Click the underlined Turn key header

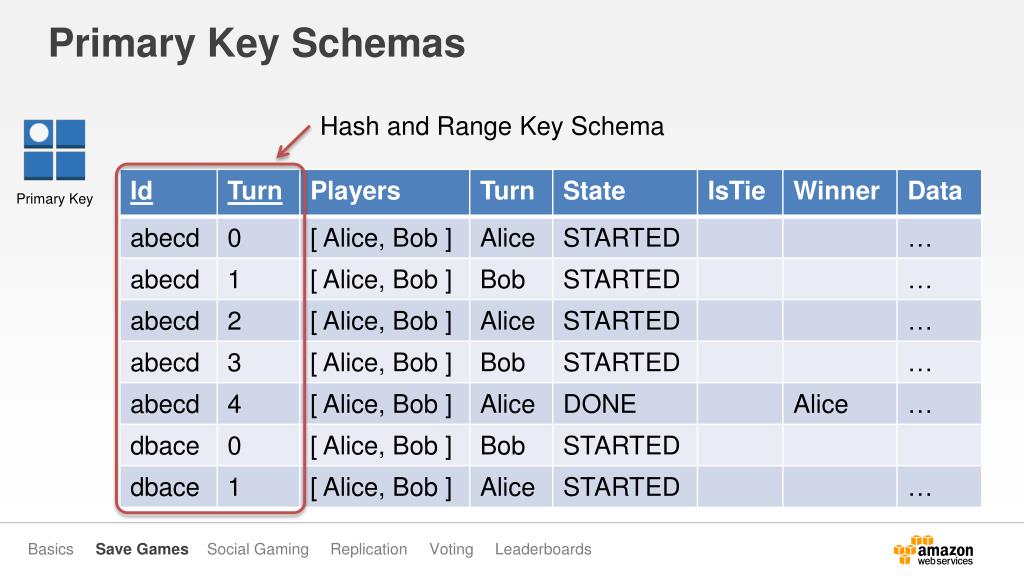255,191
